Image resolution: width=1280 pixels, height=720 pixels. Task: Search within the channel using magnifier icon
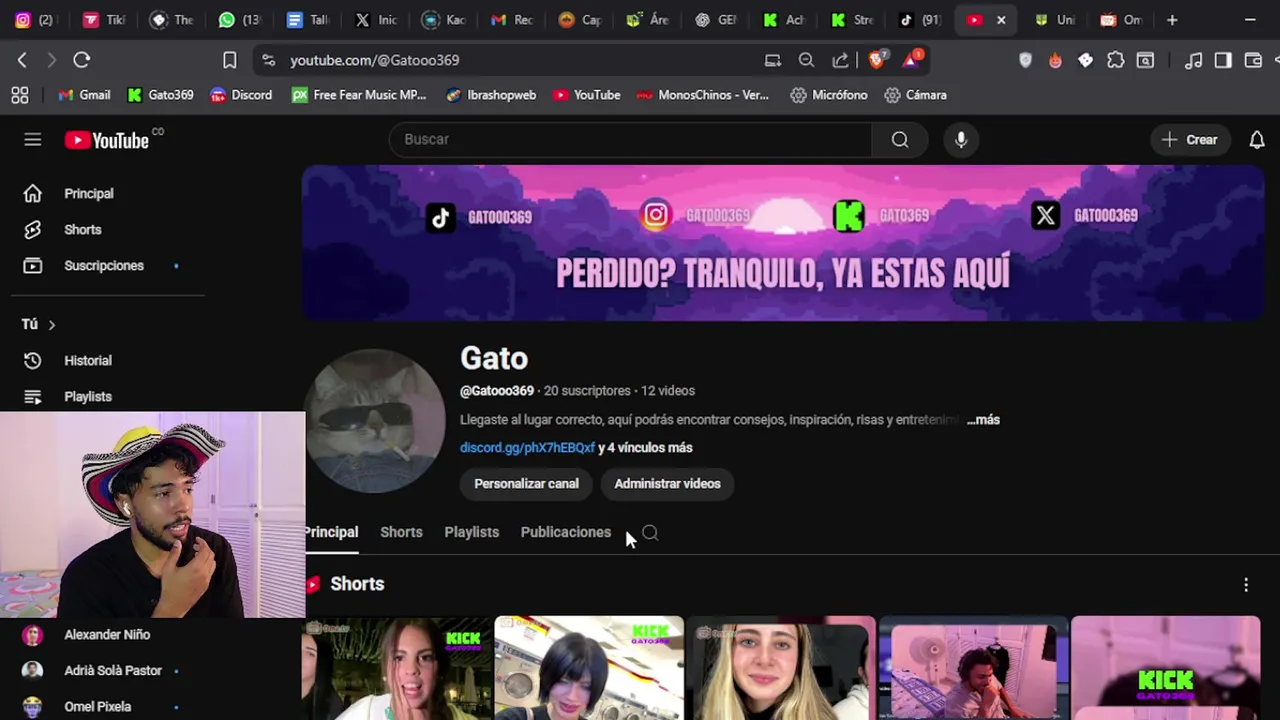[x=650, y=533]
